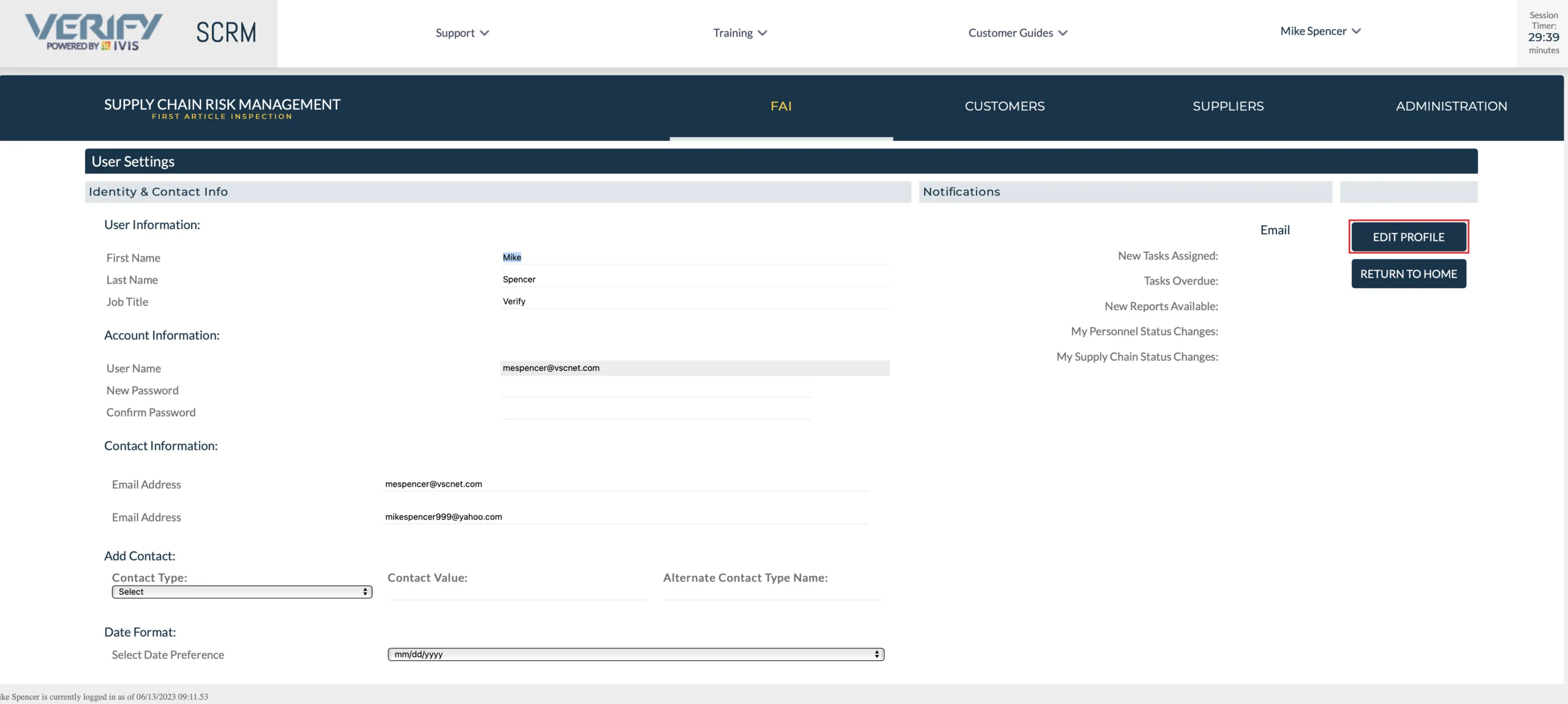
Task: Click the EDIT PROFILE button
Action: tap(1408, 237)
